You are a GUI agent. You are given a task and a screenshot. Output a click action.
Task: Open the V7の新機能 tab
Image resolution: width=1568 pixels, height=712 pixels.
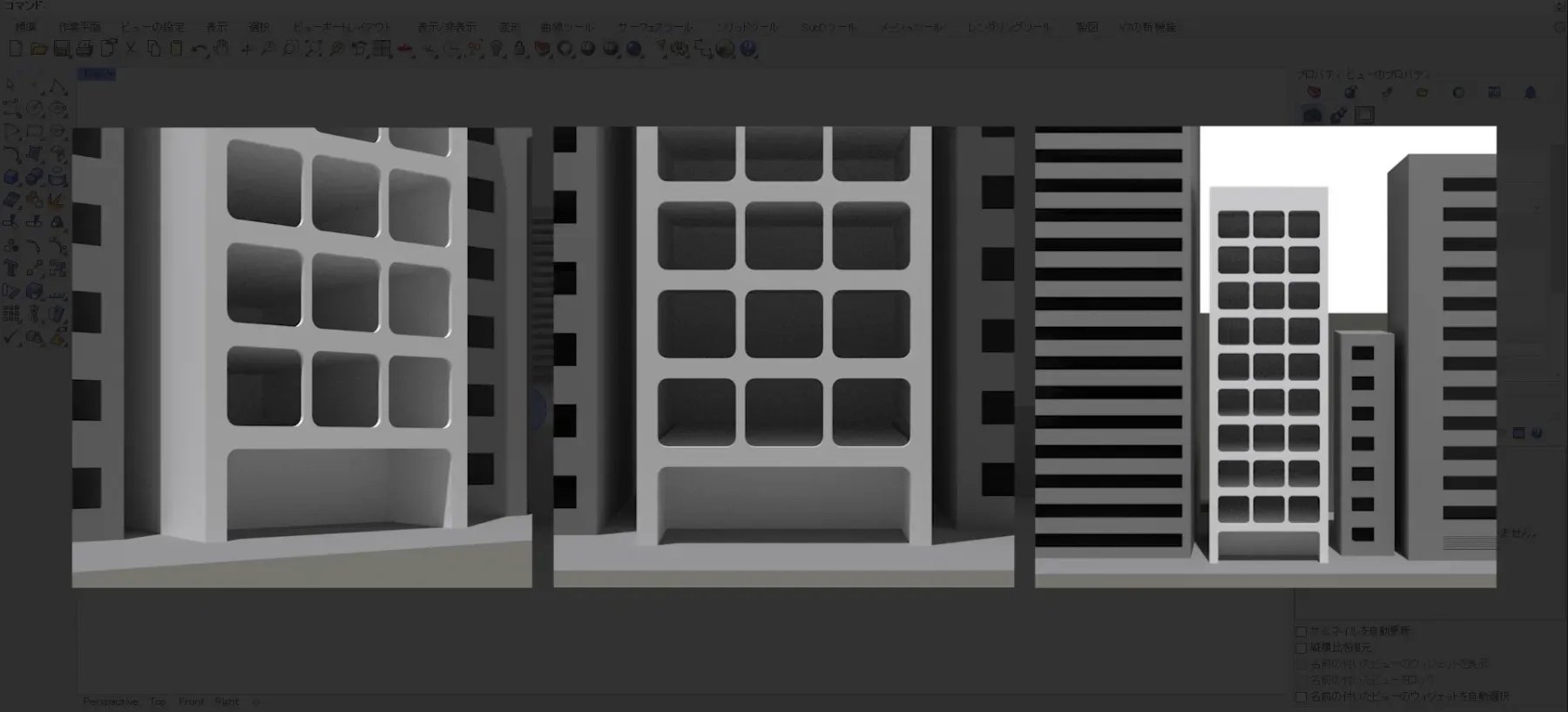(1147, 27)
